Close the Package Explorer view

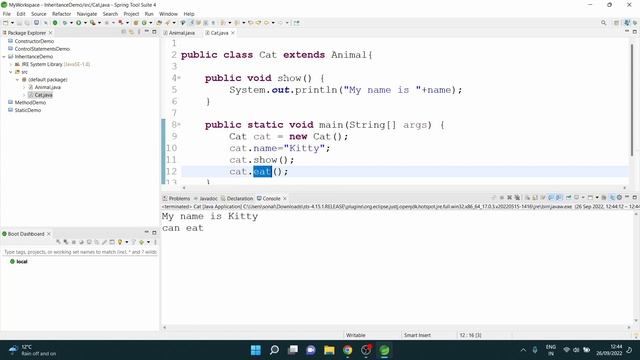[x=51, y=33]
